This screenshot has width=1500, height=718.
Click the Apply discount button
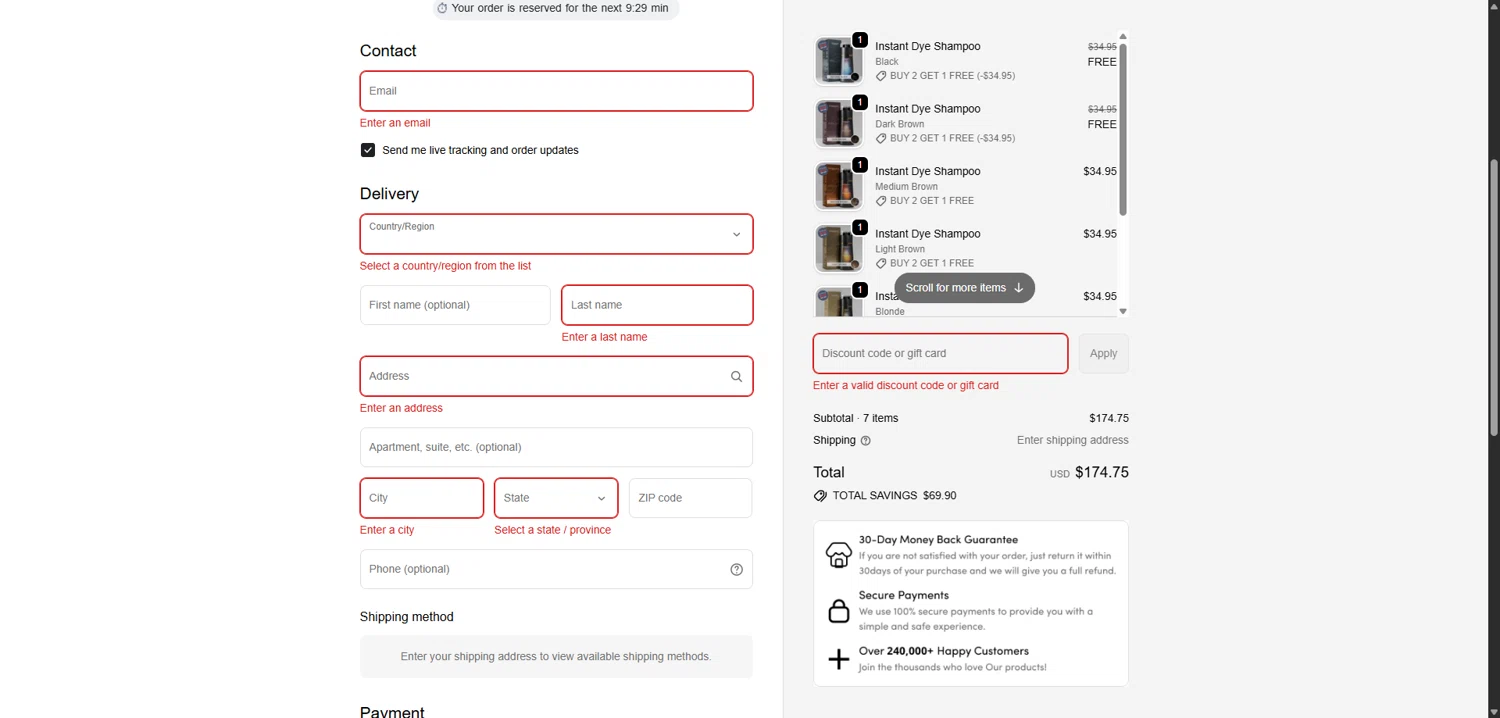pos(1103,354)
